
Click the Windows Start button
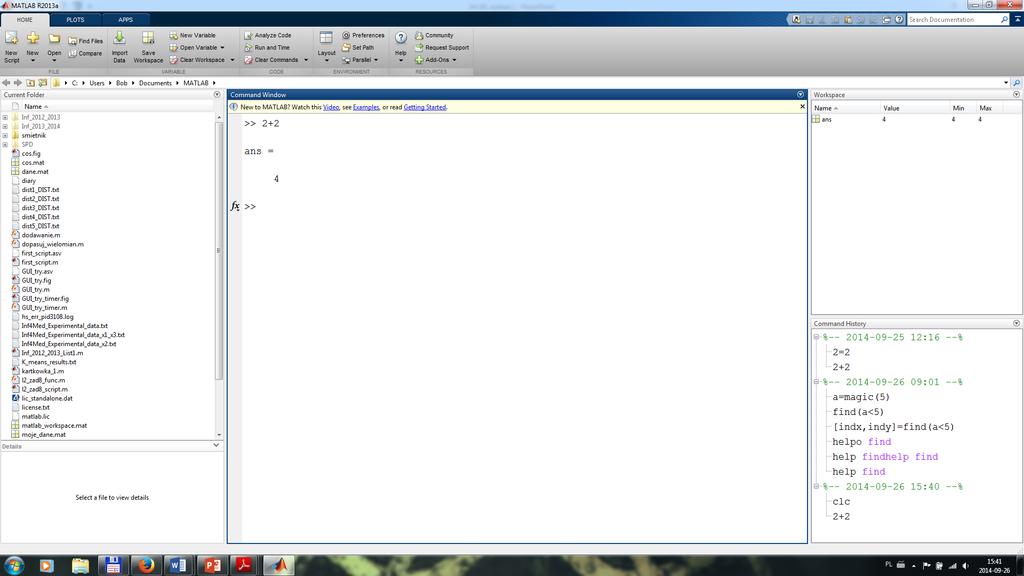tap(14, 565)
